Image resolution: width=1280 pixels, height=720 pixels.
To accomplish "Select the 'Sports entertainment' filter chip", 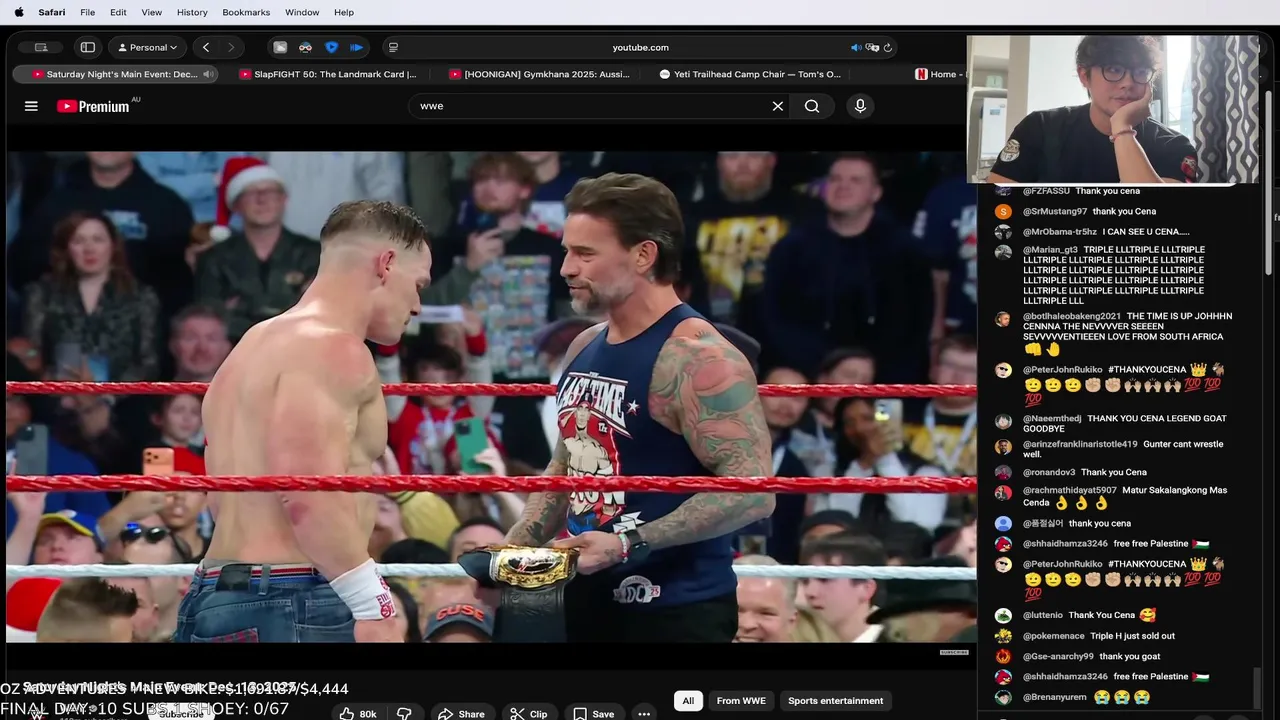I will tap(835, 701).
